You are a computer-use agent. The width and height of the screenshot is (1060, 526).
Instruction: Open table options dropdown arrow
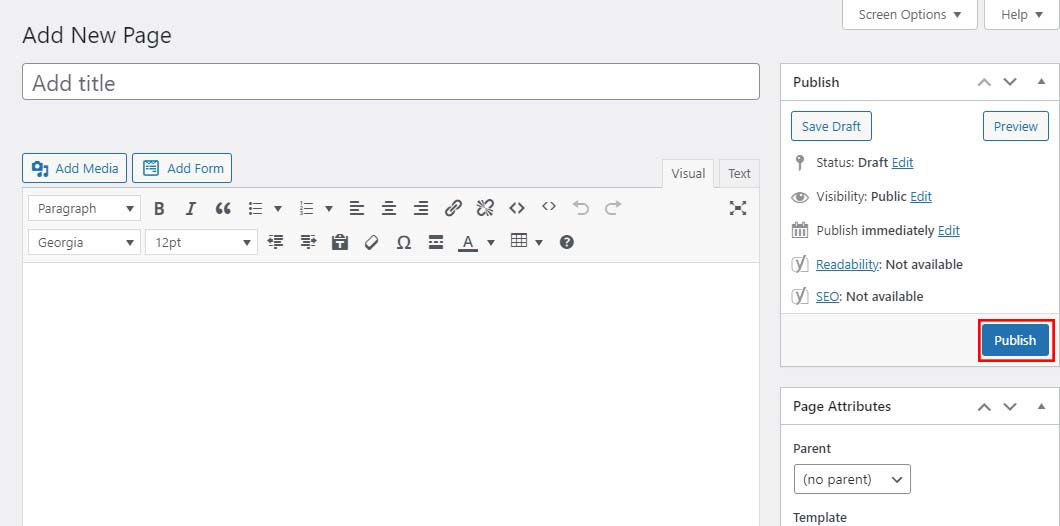[539, 242]
